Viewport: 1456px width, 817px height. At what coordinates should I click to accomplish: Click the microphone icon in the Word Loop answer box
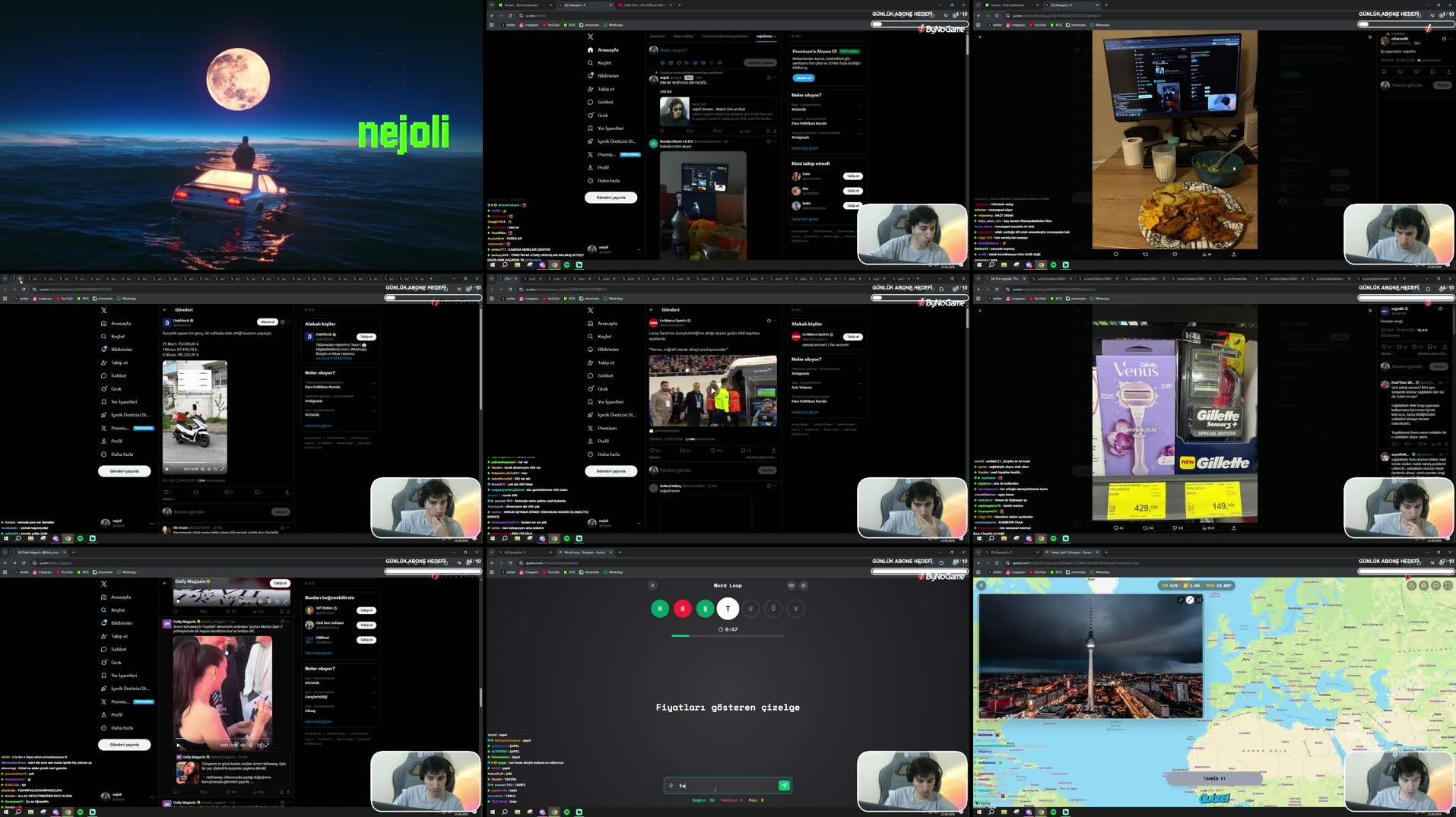(x=671, y=786)
